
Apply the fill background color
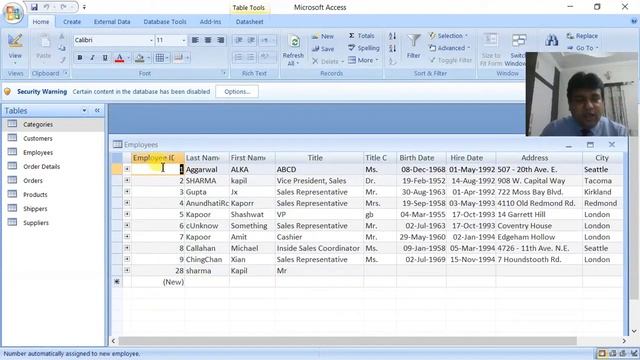(x=140, y=58)
